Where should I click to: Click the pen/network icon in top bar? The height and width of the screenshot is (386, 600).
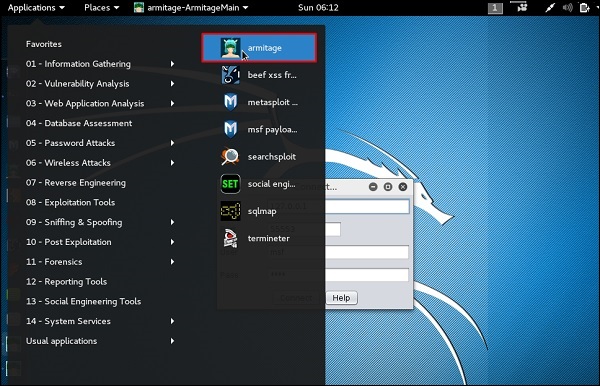(549, 7)
